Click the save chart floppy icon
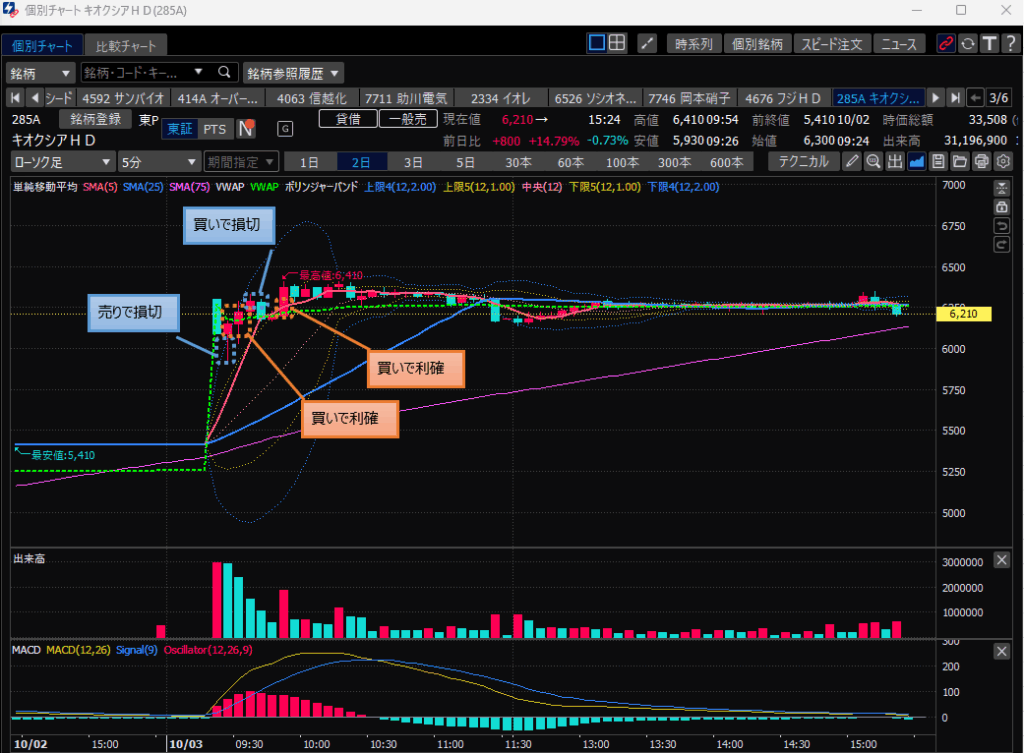The height and width of the screenshot is (753, 1024). point(938,161)
